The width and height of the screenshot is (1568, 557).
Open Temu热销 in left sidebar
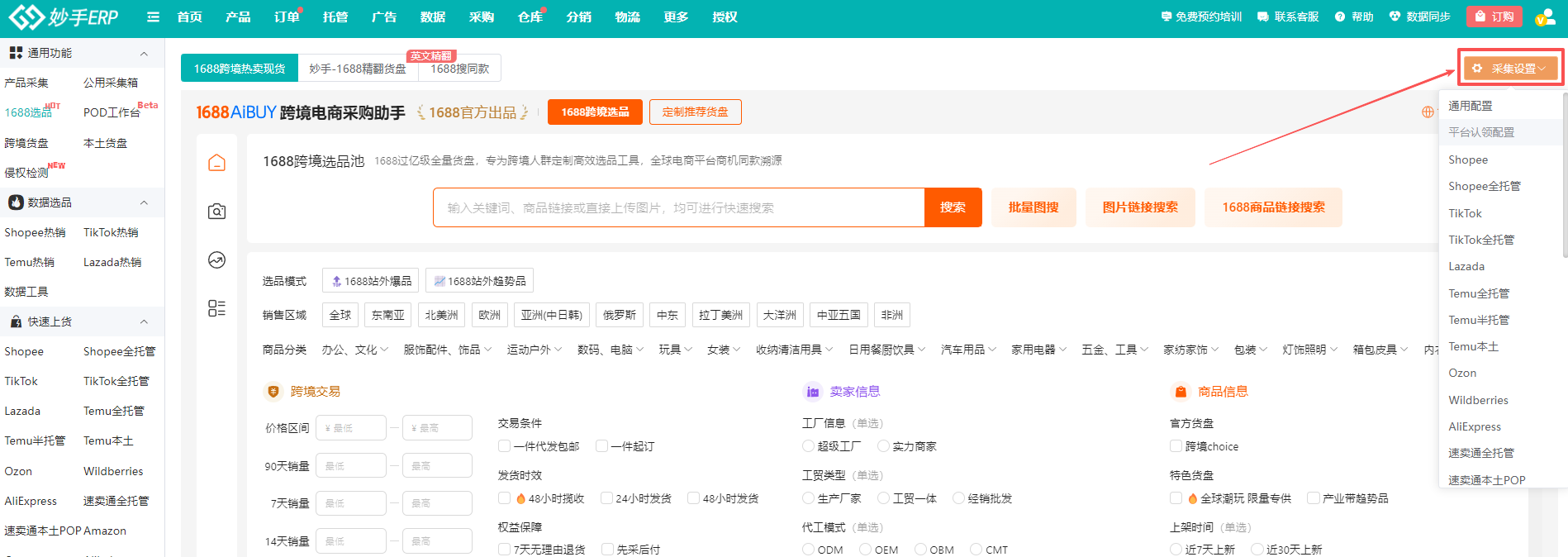click(29, 262)
